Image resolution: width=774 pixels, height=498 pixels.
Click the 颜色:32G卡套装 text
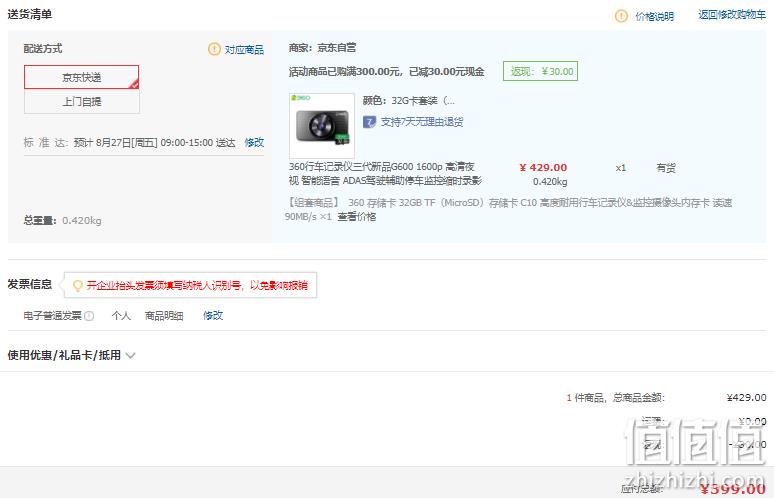[409, 101]
